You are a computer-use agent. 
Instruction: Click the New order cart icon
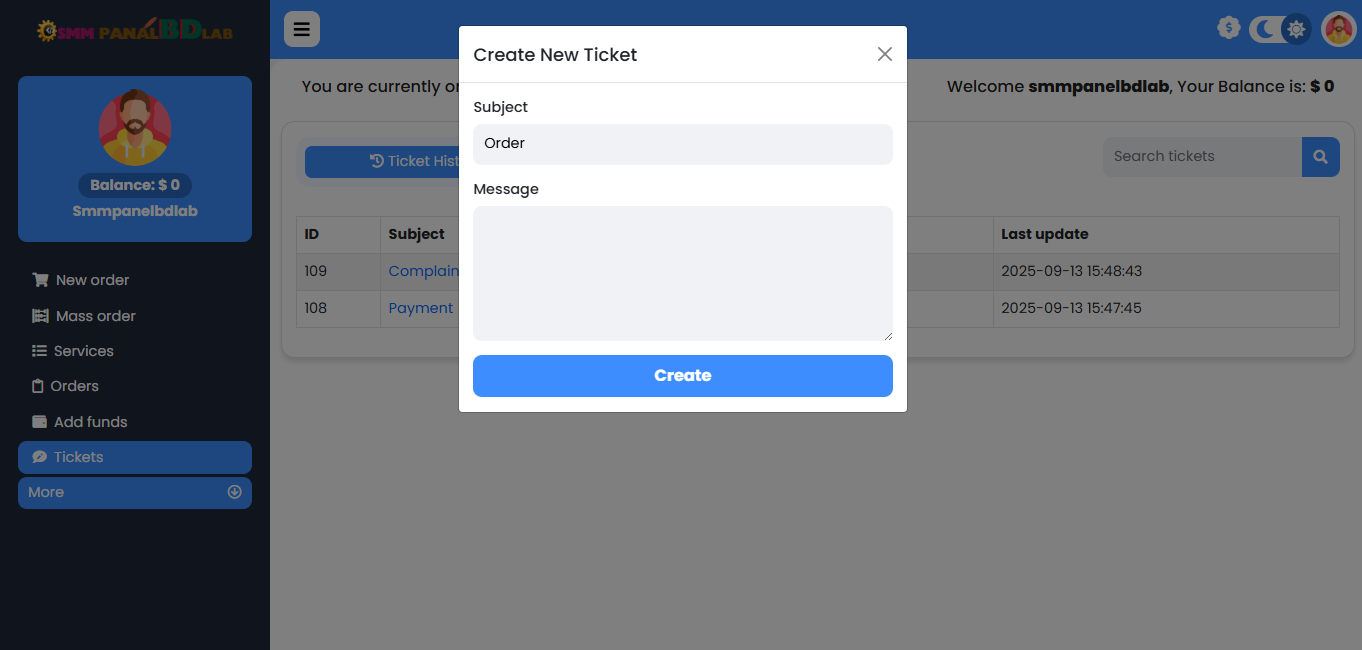[40, 280]
